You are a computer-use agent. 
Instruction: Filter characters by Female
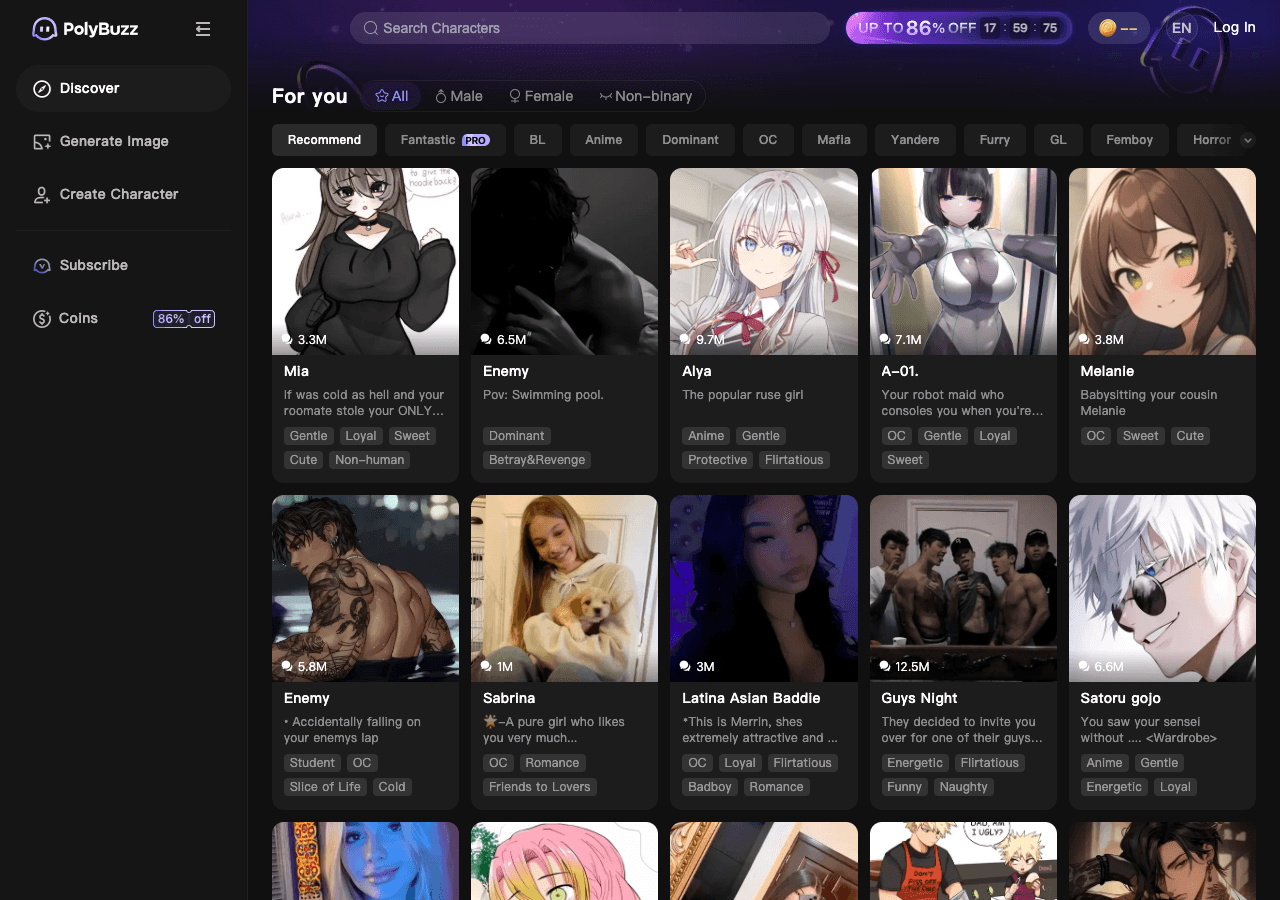click(541, 96)
